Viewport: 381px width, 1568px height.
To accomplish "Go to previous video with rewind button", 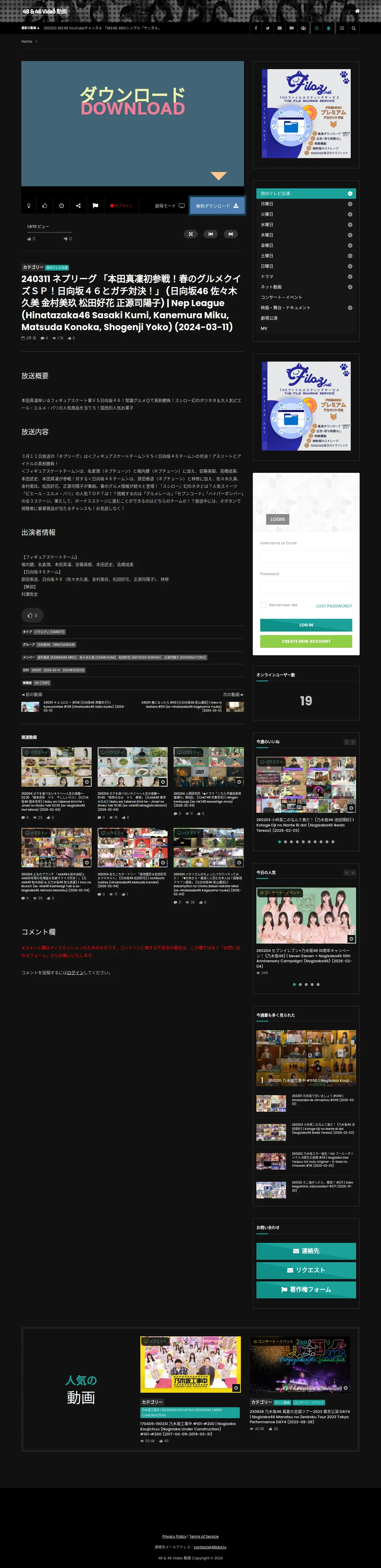I will [211, 234].
